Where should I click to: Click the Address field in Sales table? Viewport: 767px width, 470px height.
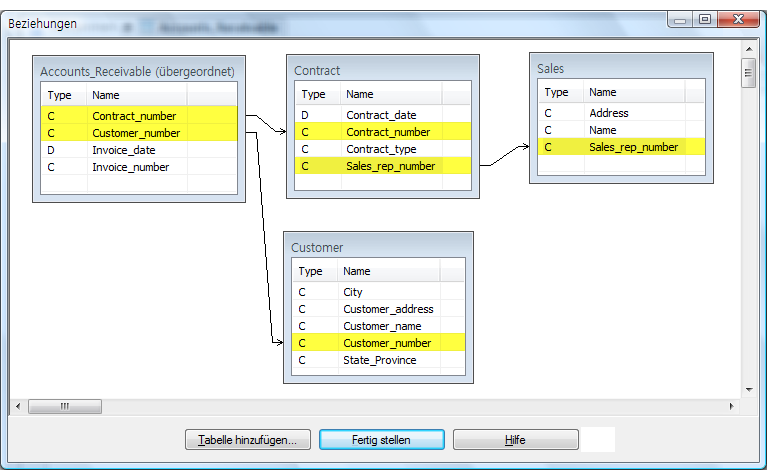tap(608, 113)
